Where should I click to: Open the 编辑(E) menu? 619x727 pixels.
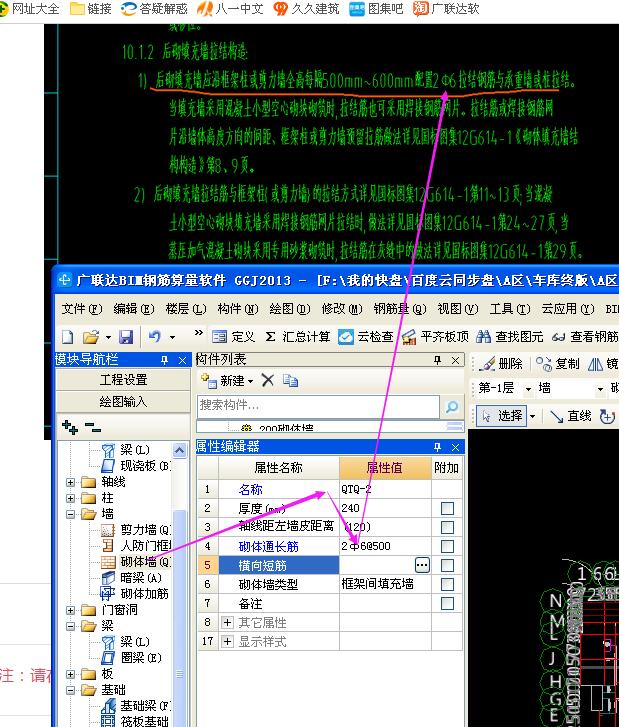134,309
